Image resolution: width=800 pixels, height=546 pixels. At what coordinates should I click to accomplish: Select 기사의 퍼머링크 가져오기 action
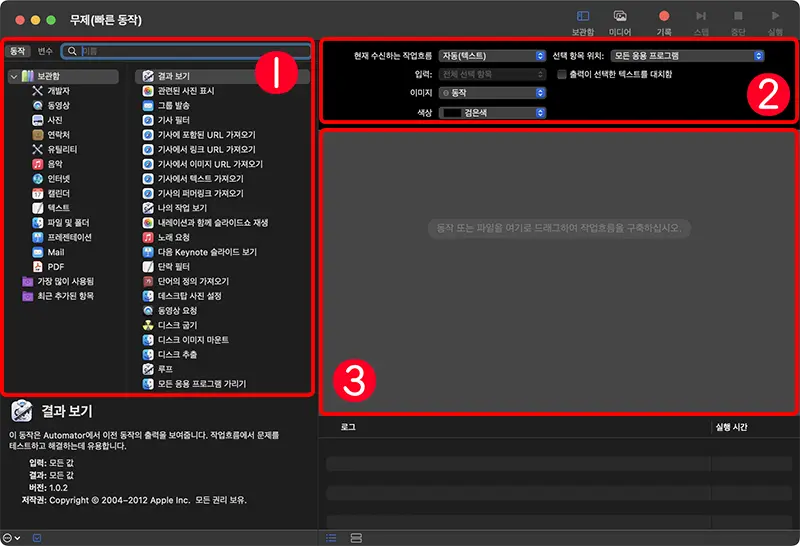192,193
